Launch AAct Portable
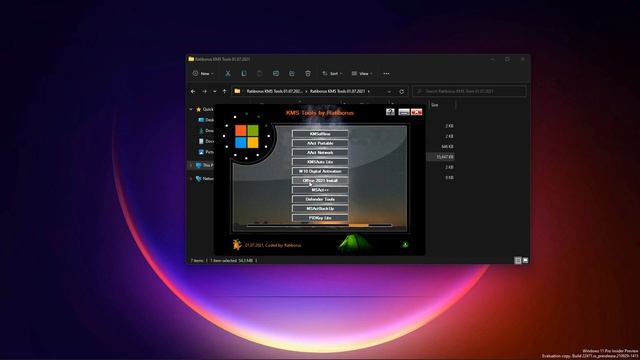 click(320, 143)
